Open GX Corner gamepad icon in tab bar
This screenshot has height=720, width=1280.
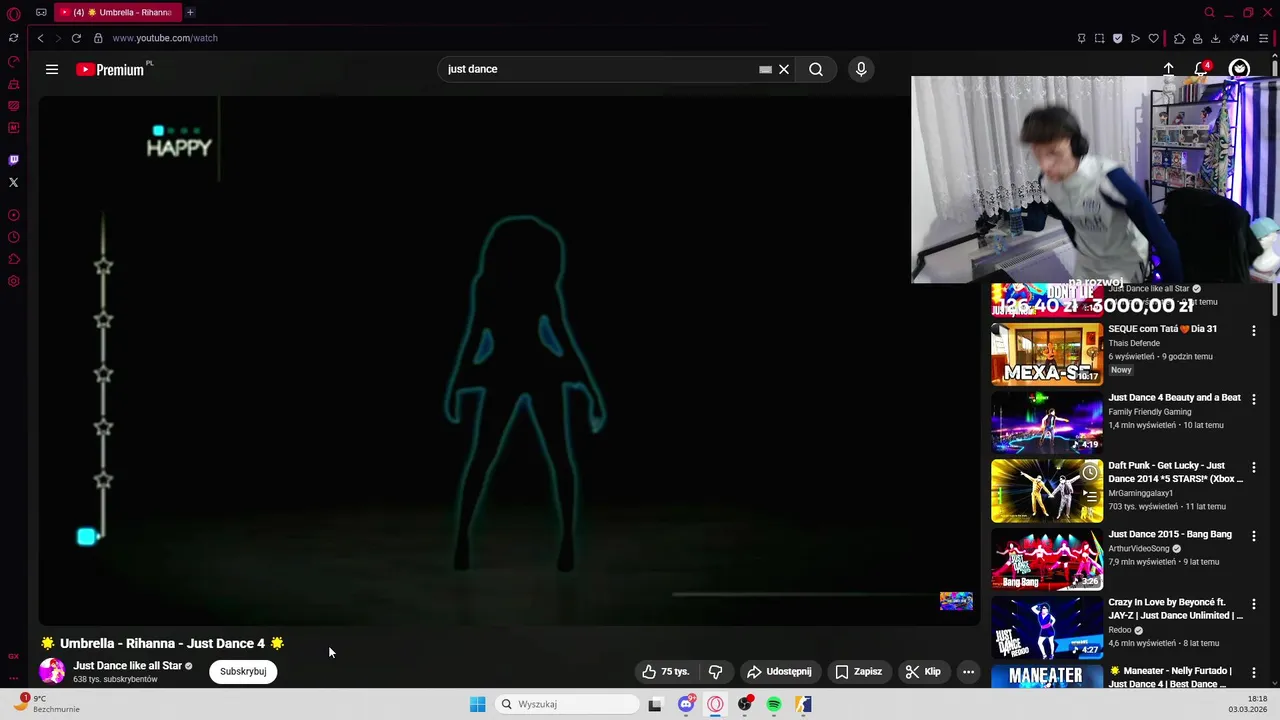pyautogui.click(x=41, y=12)
